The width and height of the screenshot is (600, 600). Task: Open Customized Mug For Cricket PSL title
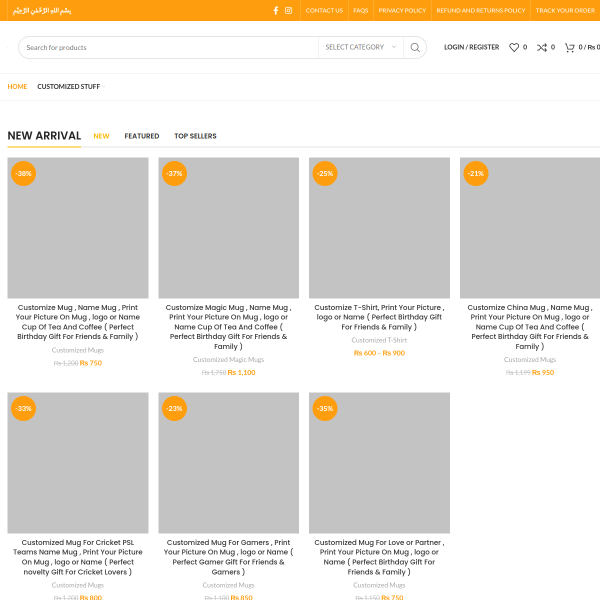click(78, 557)
